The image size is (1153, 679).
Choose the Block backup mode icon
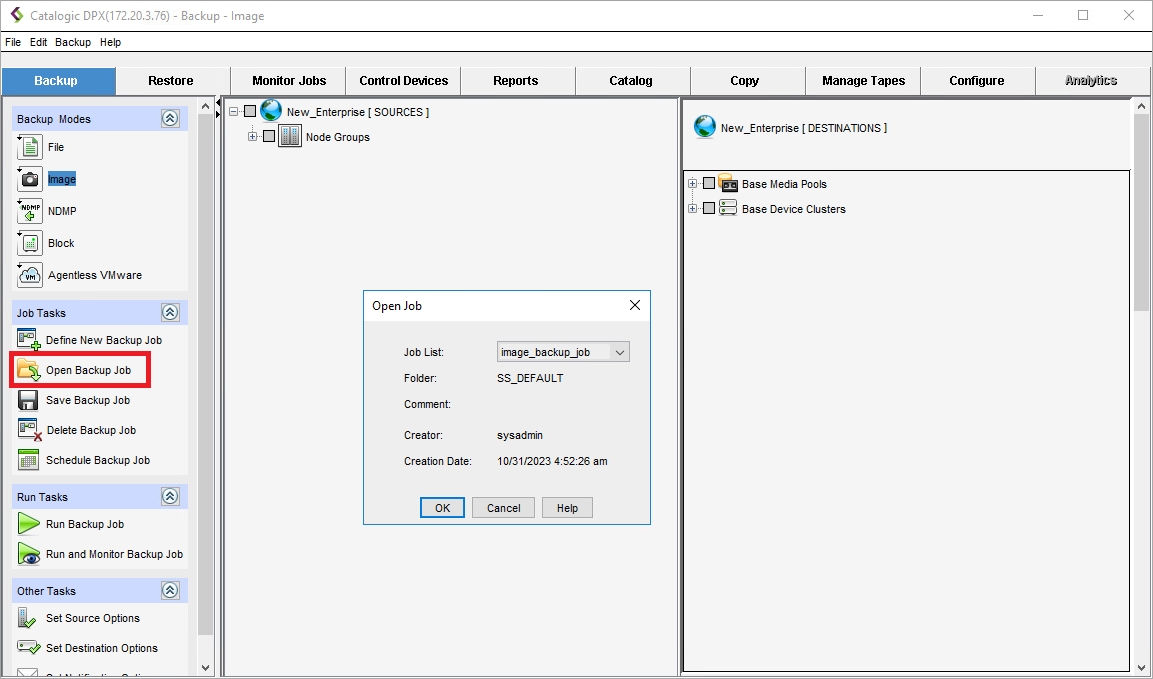[x=29, y=243]
